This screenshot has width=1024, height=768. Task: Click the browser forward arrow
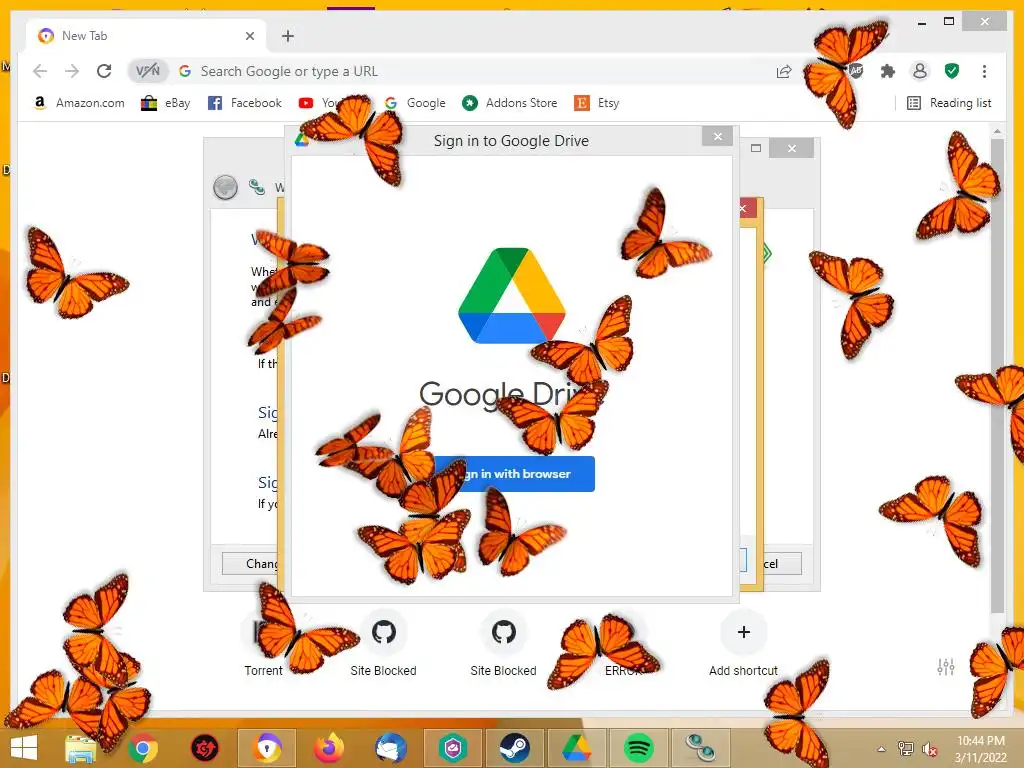pos(72,71)
